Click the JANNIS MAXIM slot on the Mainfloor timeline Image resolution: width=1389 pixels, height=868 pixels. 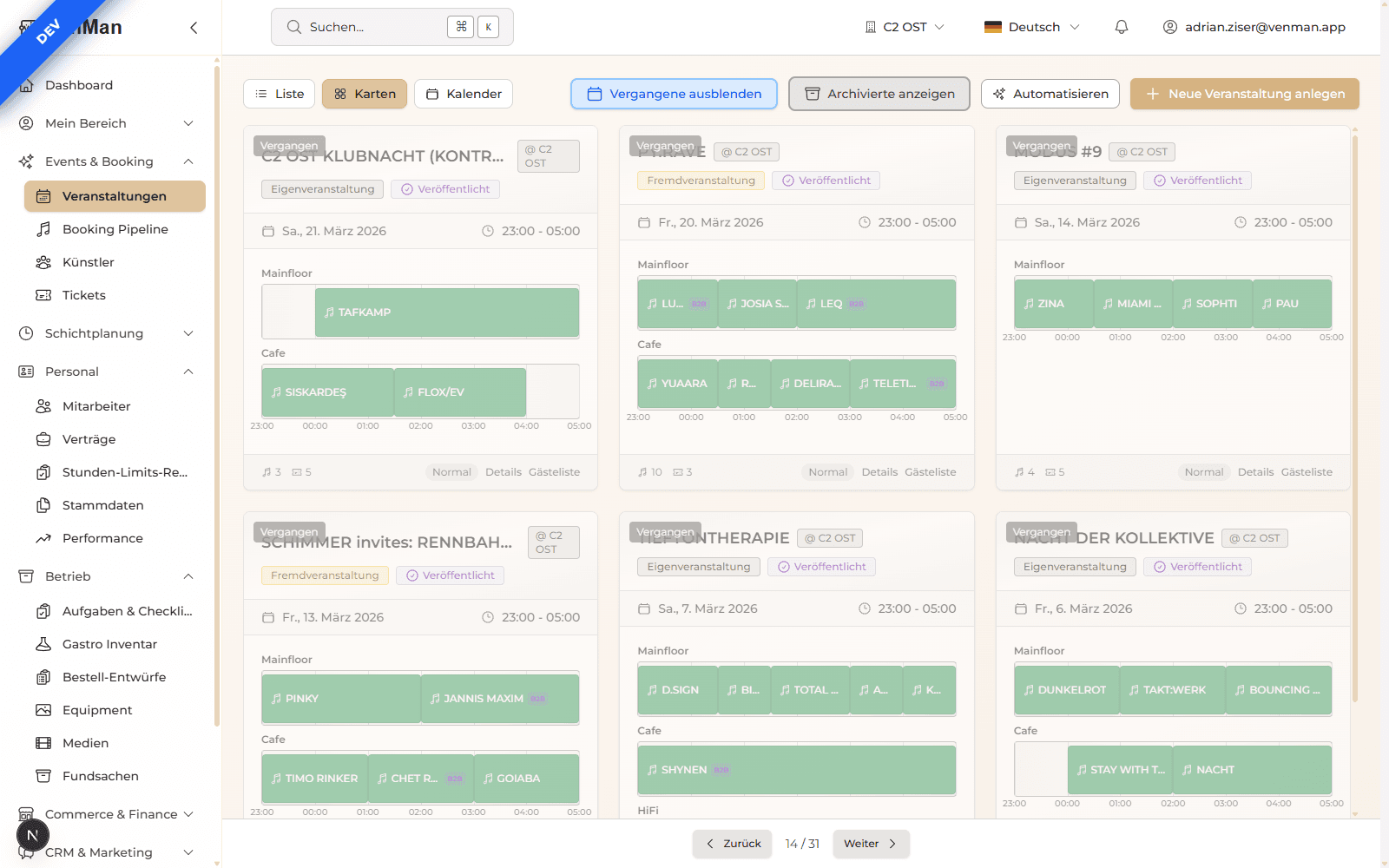pyautogui.click(x=500, y=699)
